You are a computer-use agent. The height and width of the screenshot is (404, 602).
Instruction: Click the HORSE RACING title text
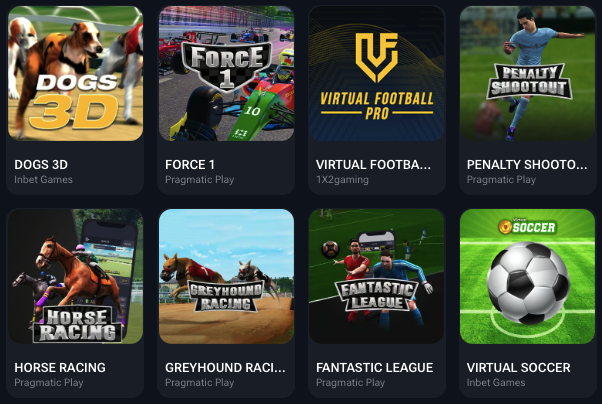coord(60,368)
